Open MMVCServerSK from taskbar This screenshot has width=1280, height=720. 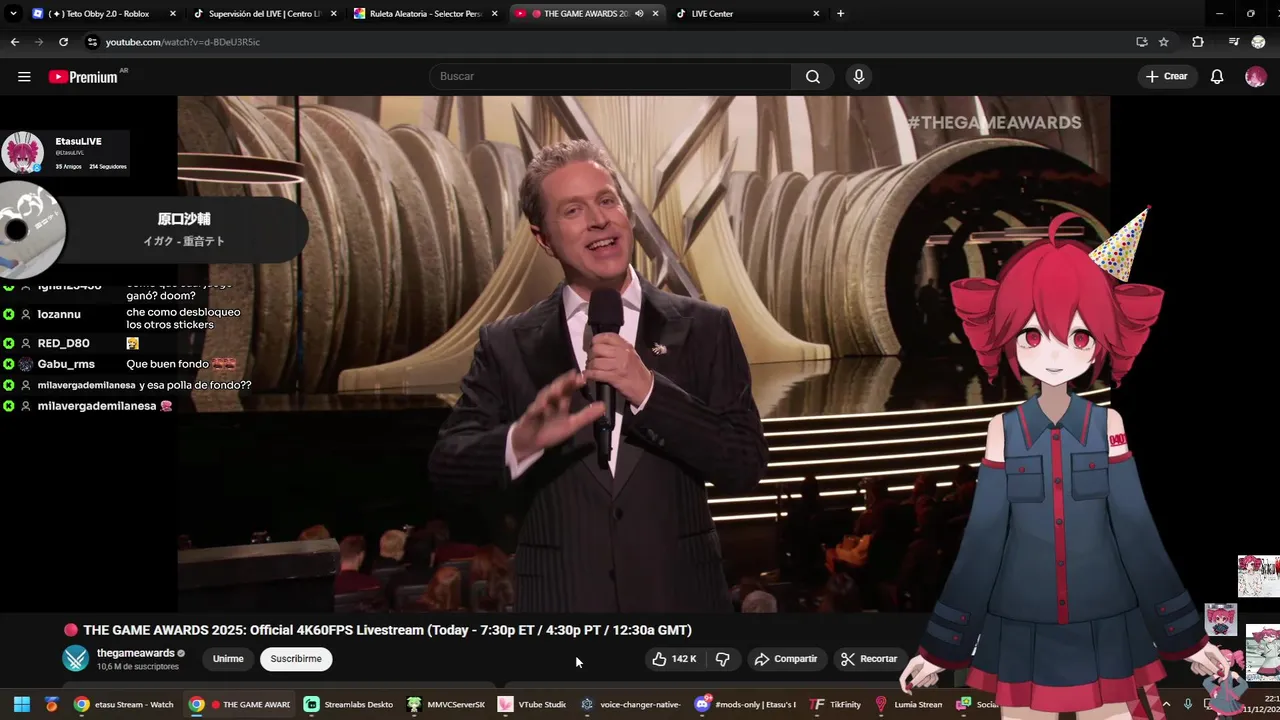coord(446,705)
